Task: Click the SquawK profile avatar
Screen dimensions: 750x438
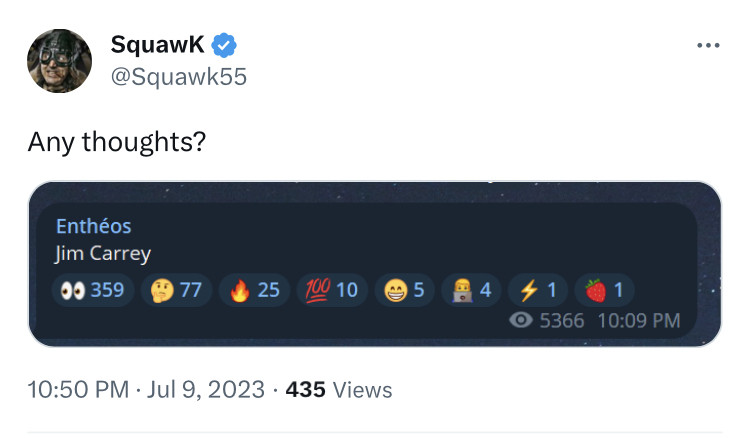Action: pyautogui.click(x=59, y=60)
